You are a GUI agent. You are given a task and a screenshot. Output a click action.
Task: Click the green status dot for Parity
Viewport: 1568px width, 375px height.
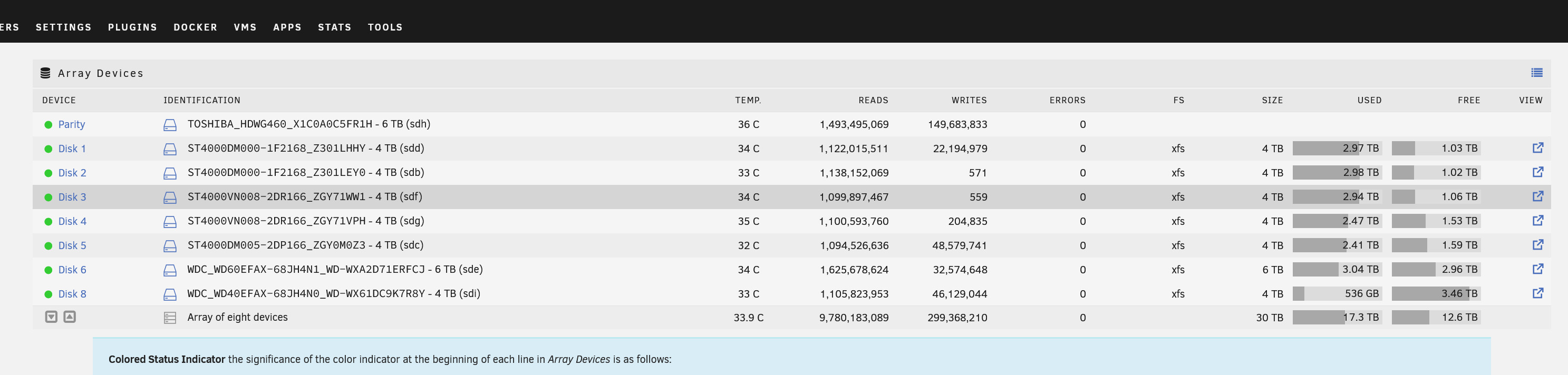(x=48, y=125)
